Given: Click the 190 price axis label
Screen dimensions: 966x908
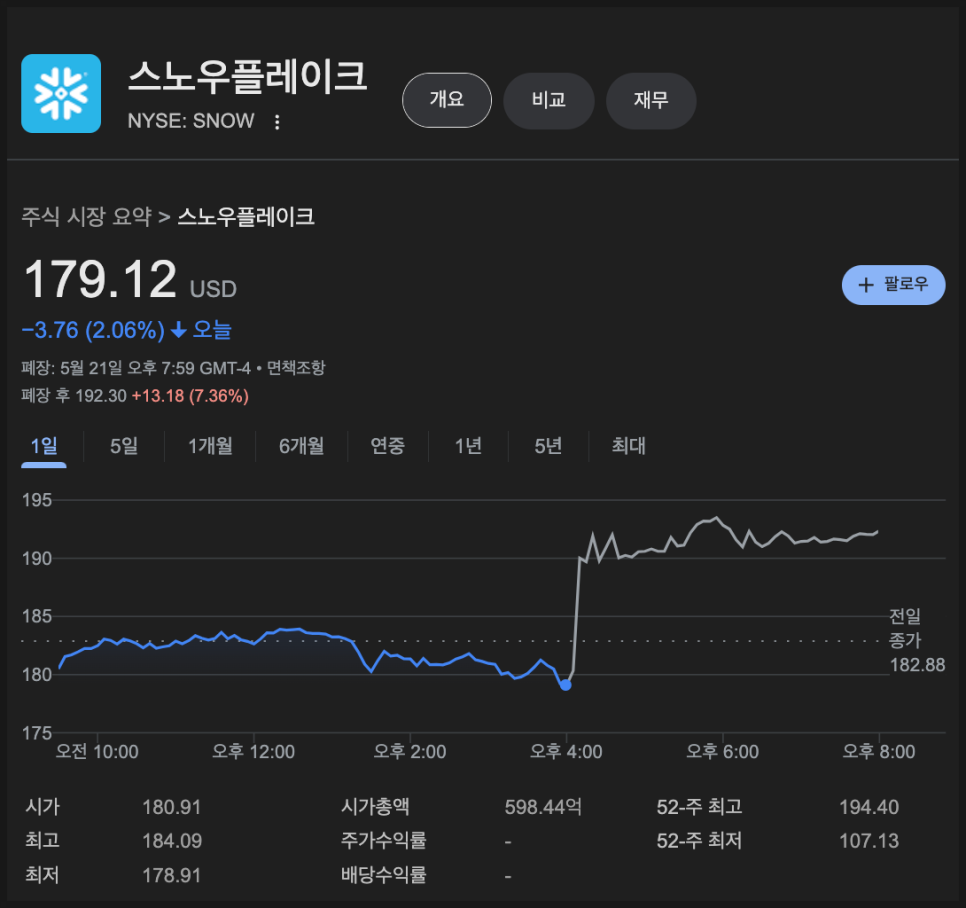Looking at the screenshot, I should (x=37, y=559).
